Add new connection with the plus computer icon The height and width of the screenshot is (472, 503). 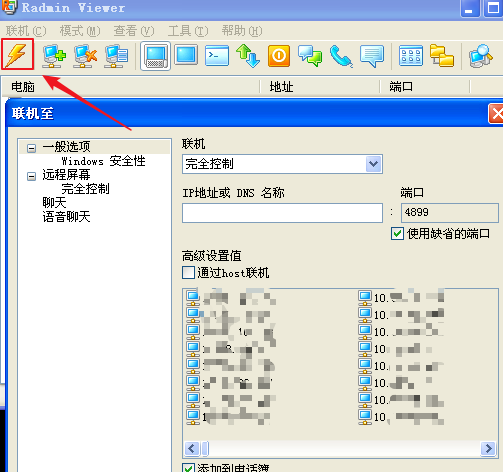click(x=54, y=56)
